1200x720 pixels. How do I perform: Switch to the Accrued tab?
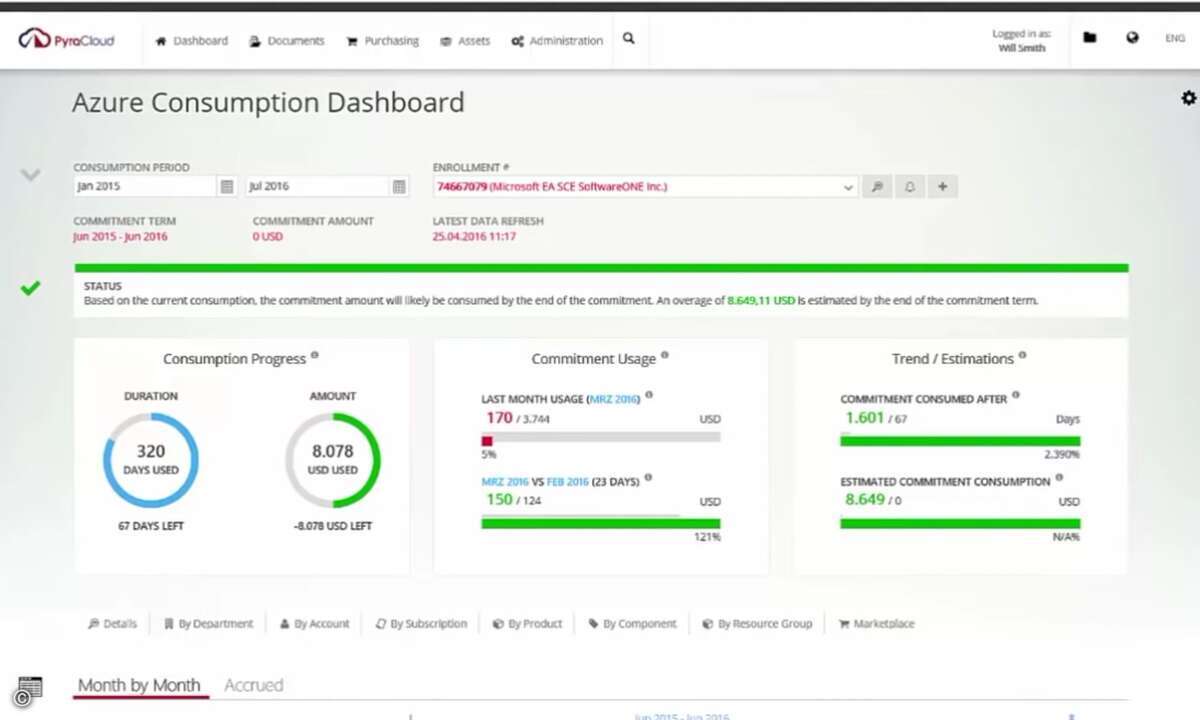(x=253, y=685)
